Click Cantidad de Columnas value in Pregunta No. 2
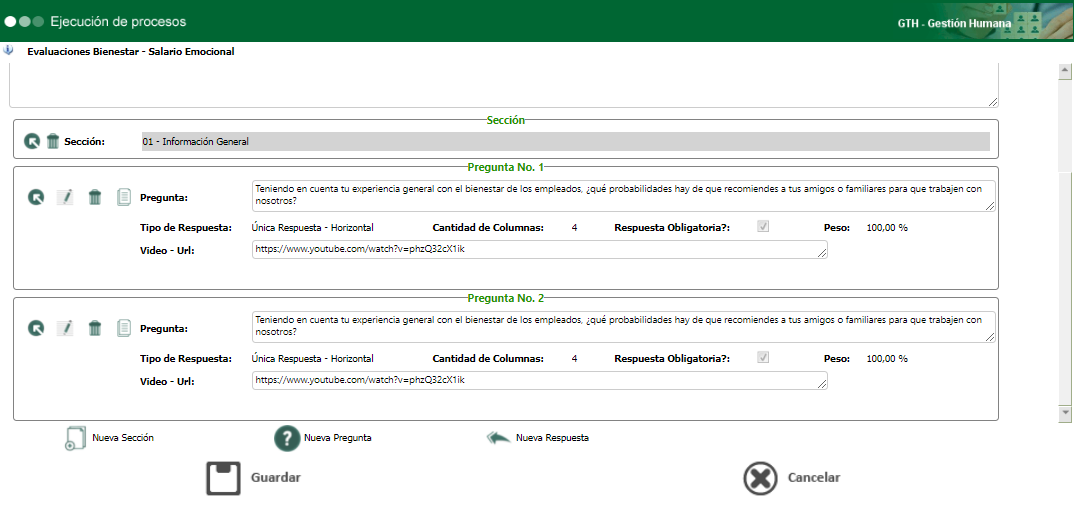1074x507 pixels. (x=574, y=358)
